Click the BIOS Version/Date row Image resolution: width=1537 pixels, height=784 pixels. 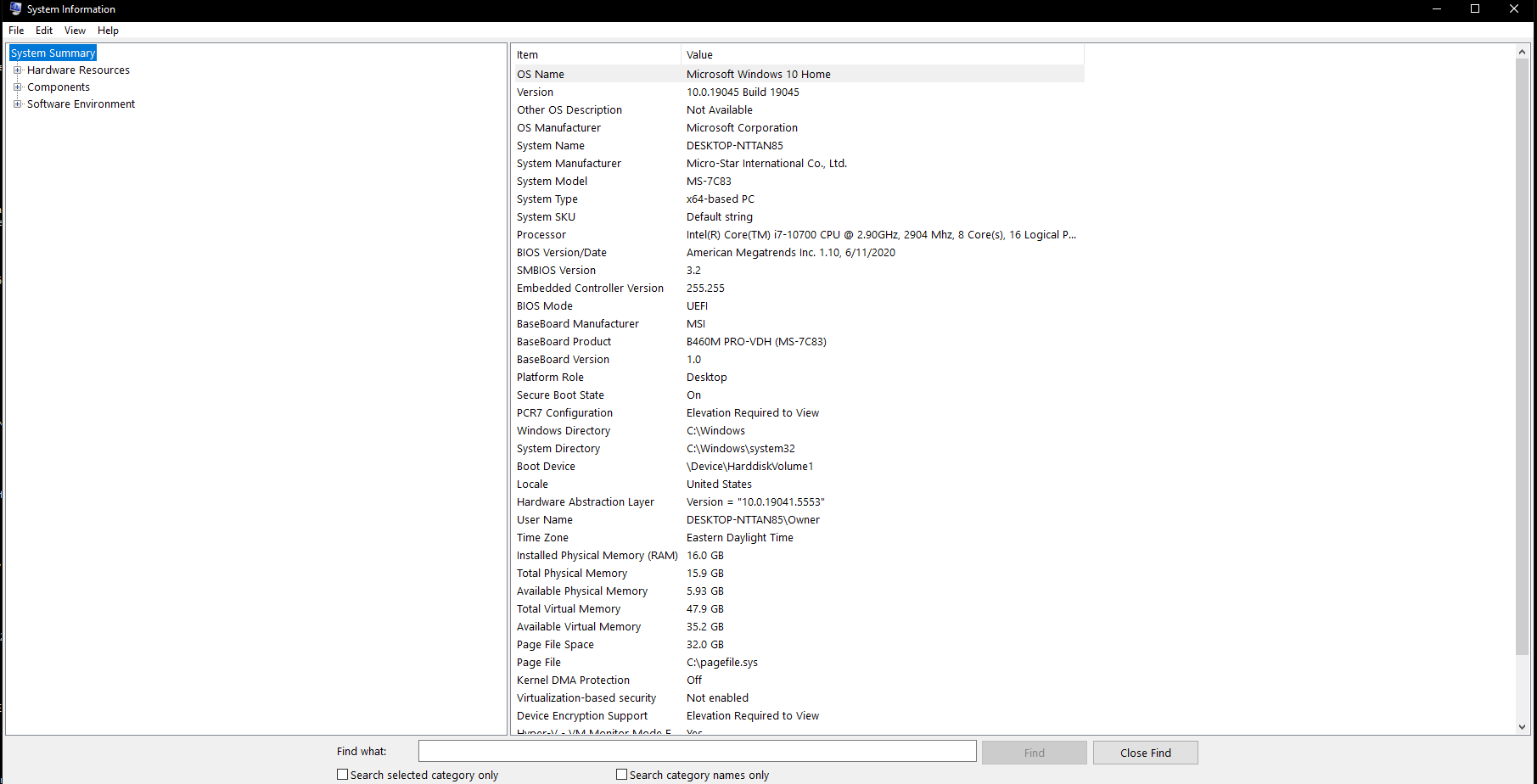799,252
